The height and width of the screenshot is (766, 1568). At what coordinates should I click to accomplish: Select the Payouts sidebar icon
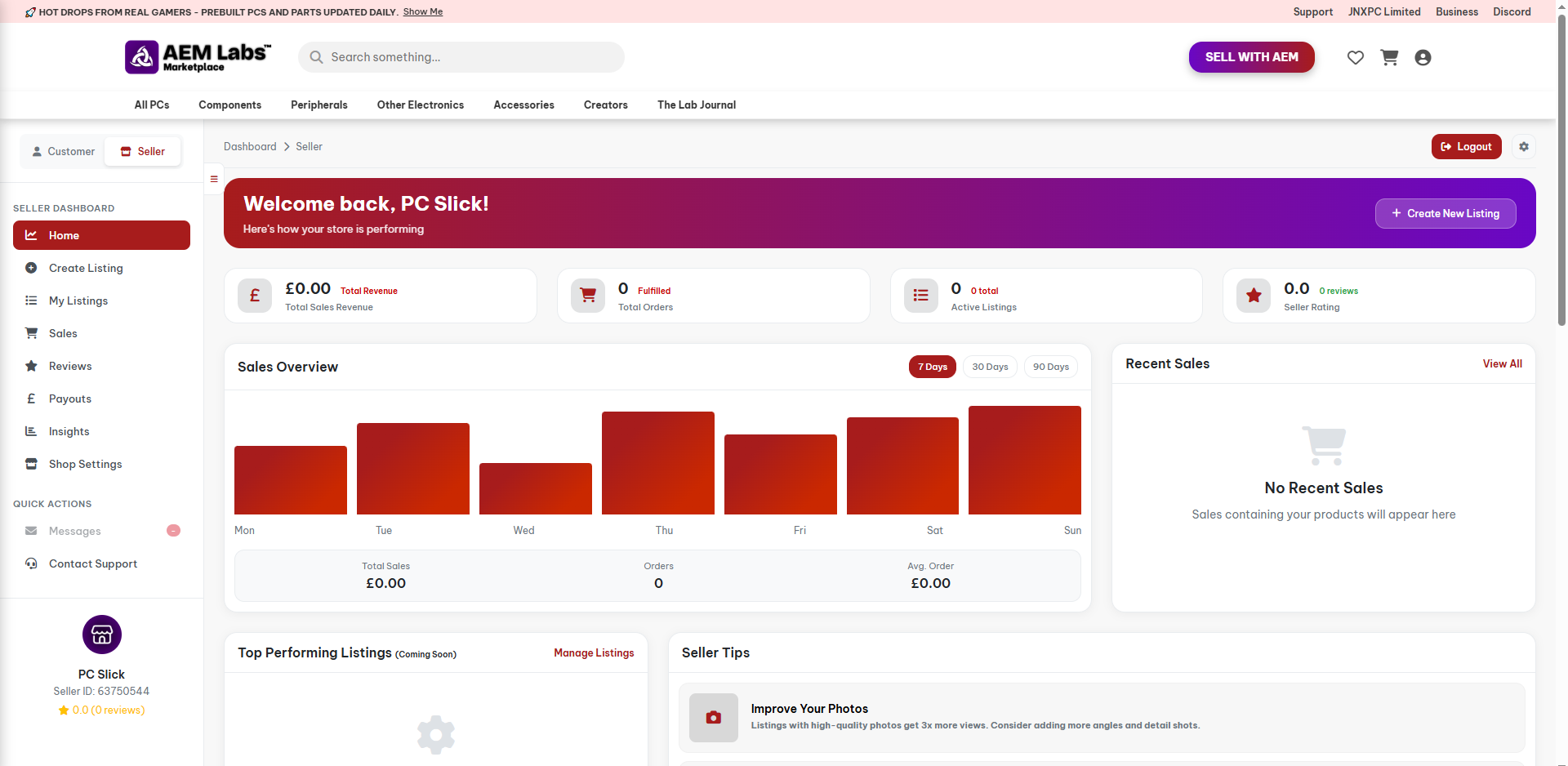[31, 399]
